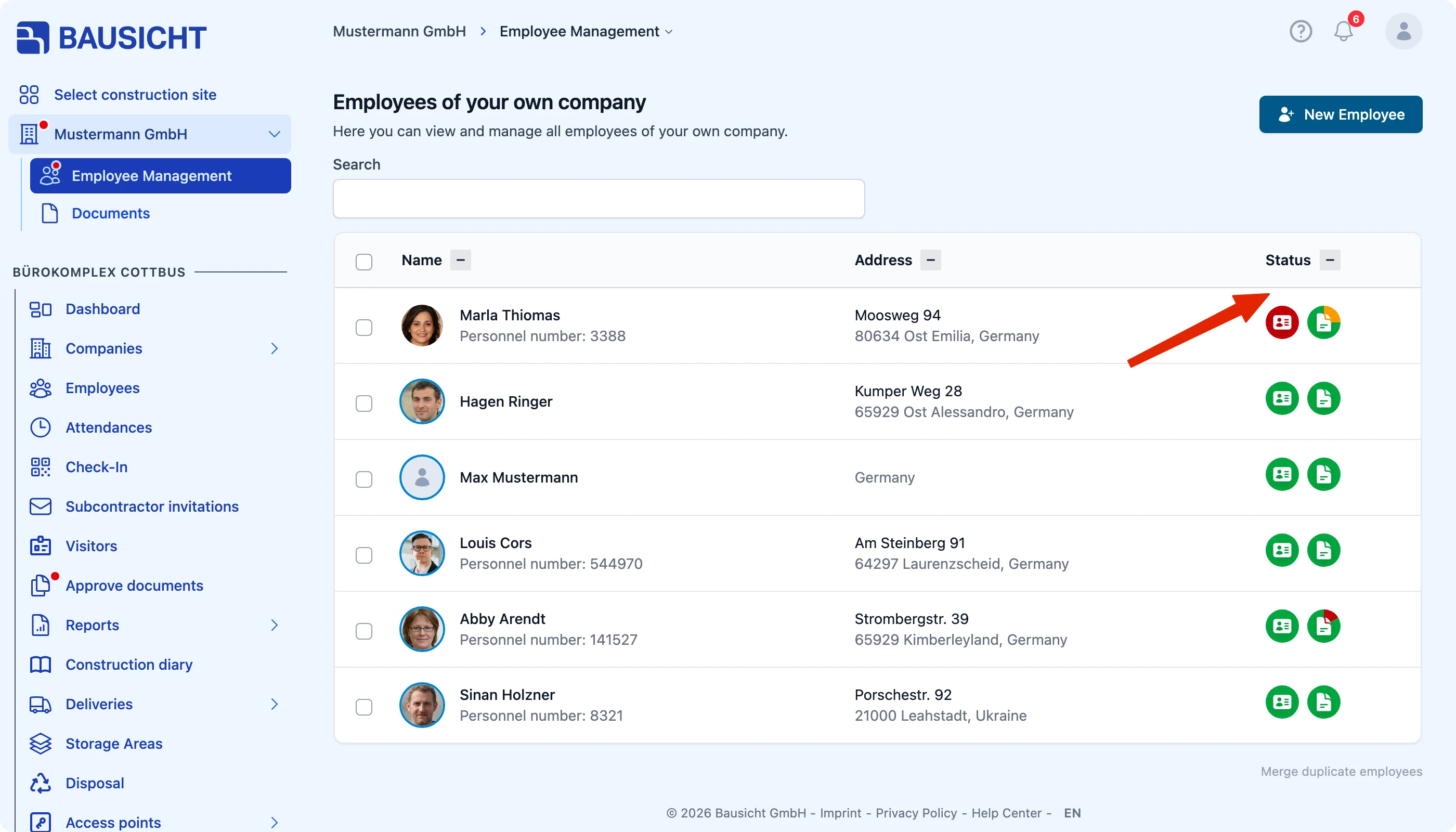Viewport: 1456px width, 832px height.
Task: Open the help question mark icon
Action: [1301, 31]
